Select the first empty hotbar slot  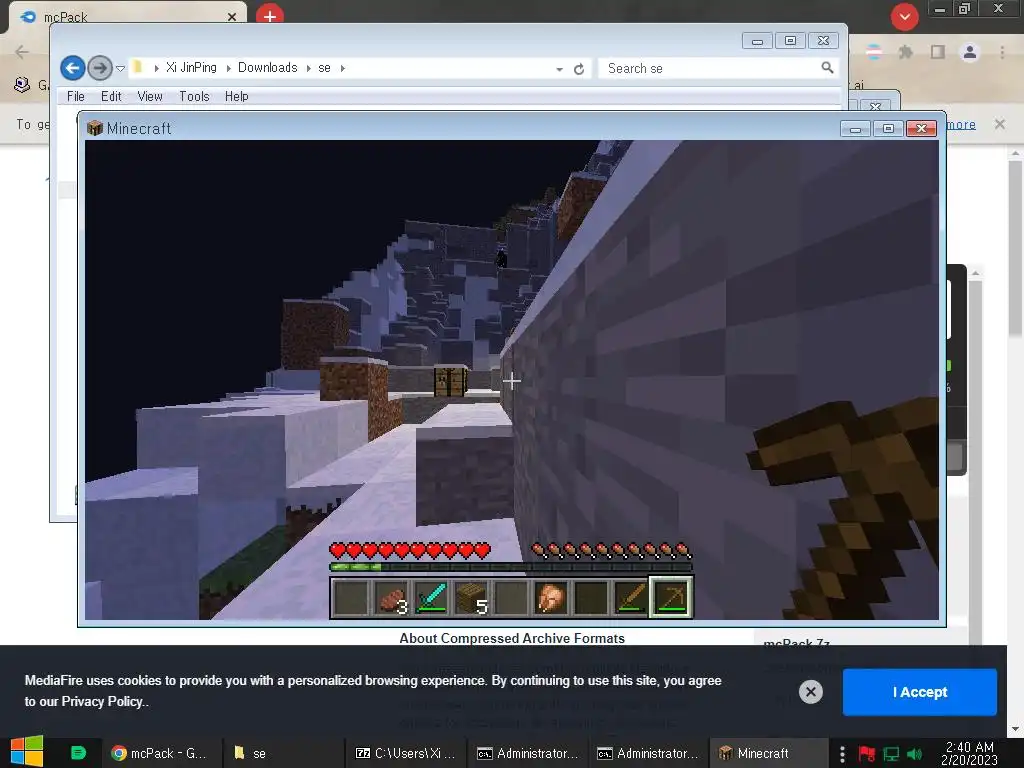[x=353, y=598]
